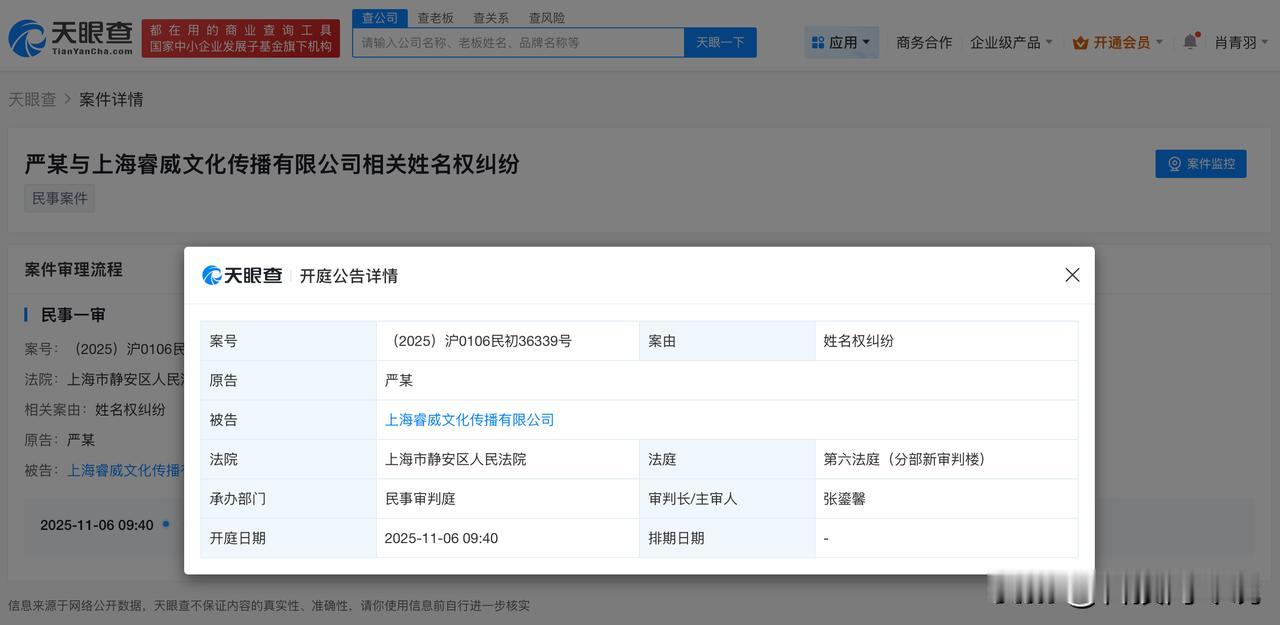Click the 天眼查 breadcrumb link
This screenshot has height=625, width=1280.
tap(32, 99)
